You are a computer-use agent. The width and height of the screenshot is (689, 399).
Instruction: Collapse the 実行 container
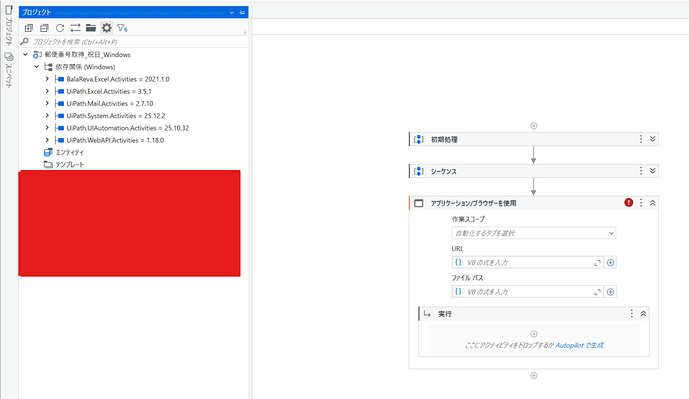tap(643, 313)
